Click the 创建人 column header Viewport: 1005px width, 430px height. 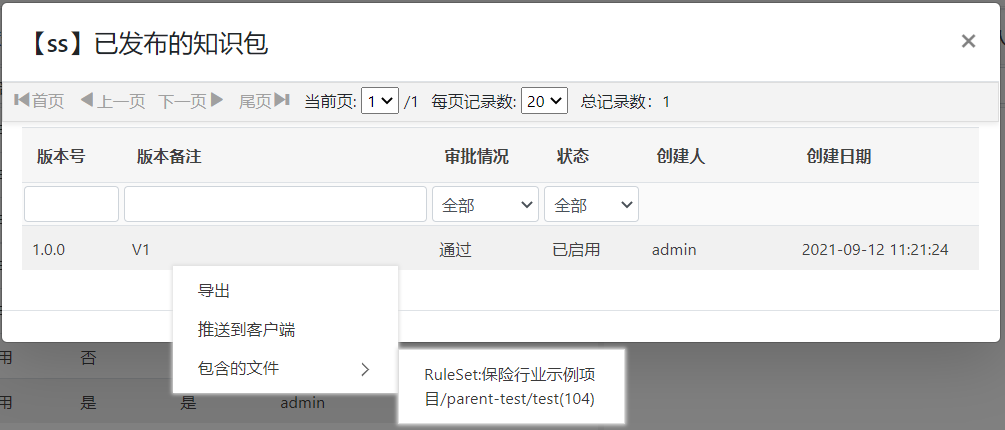coord(680,156)
